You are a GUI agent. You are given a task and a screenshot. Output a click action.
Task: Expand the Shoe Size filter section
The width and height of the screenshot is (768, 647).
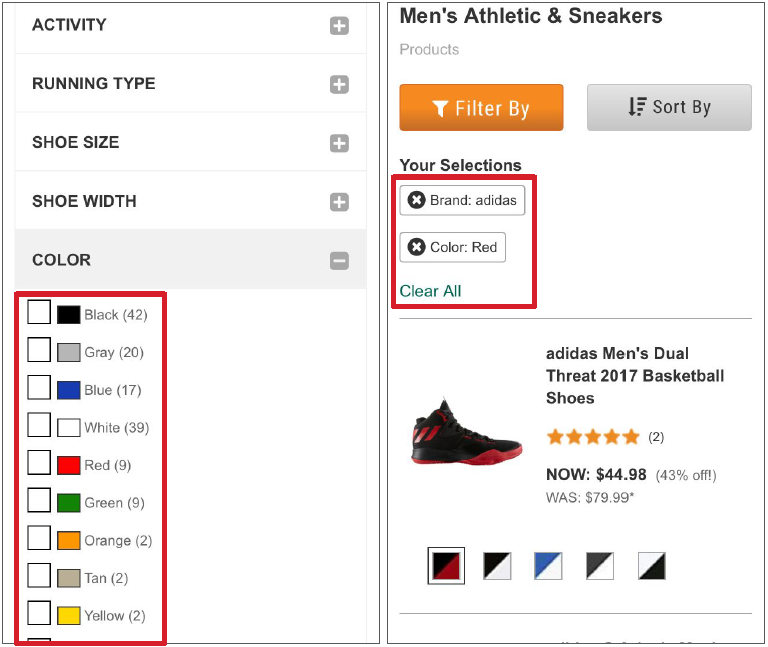click(339, 144)
